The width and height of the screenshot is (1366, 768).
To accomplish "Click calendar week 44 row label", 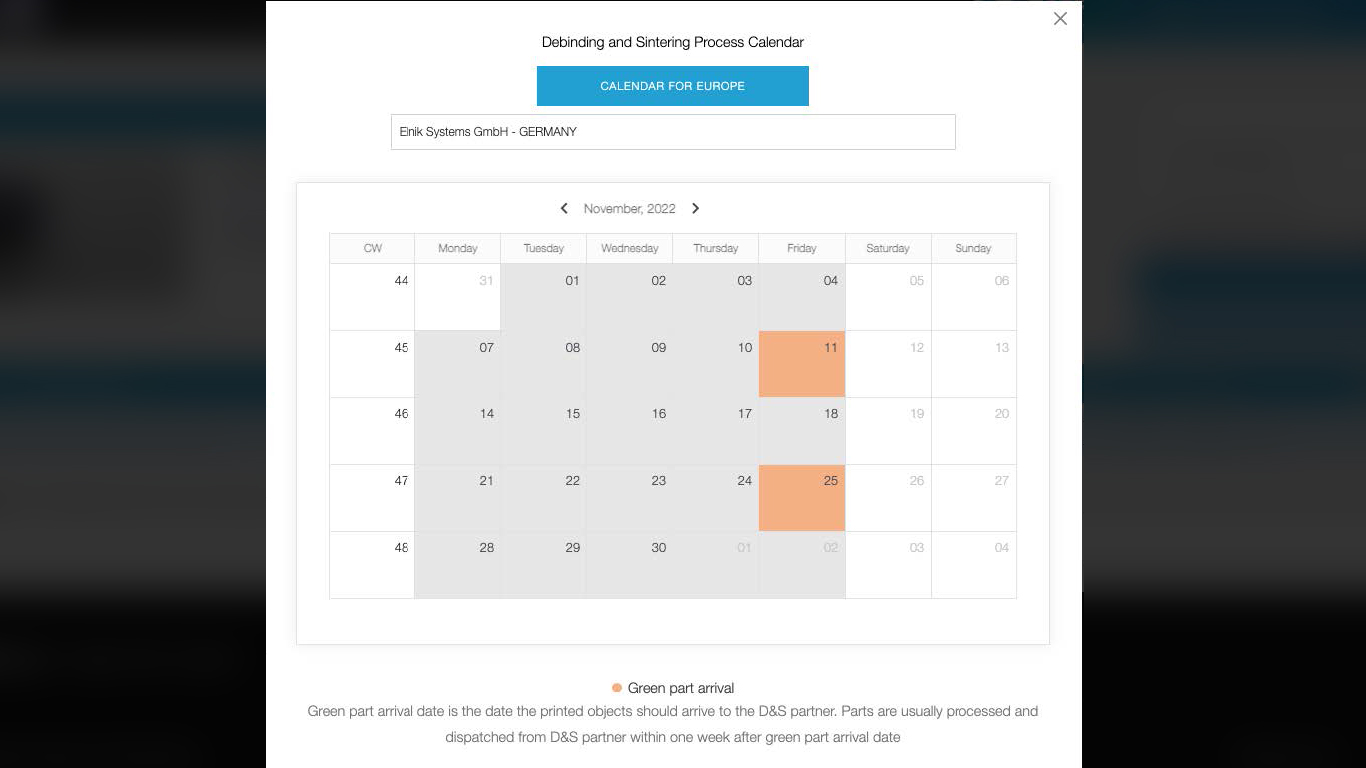I will [x=372, y=297].
